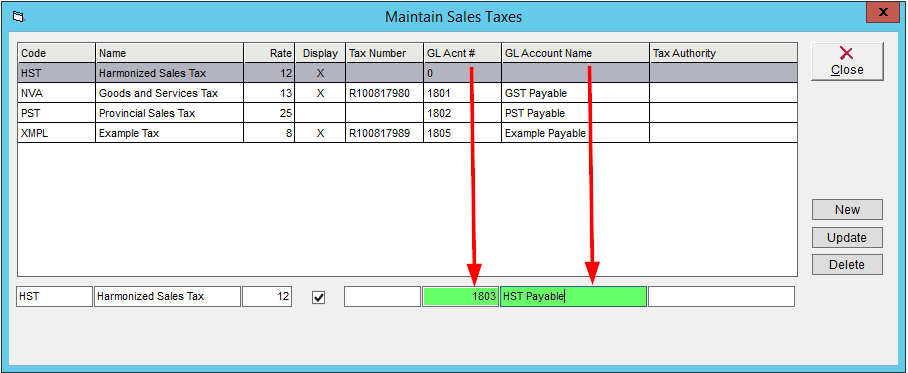Screen dimensions: 908x373
Task: Click the Tax Authority column header
Action: (723, 53)
